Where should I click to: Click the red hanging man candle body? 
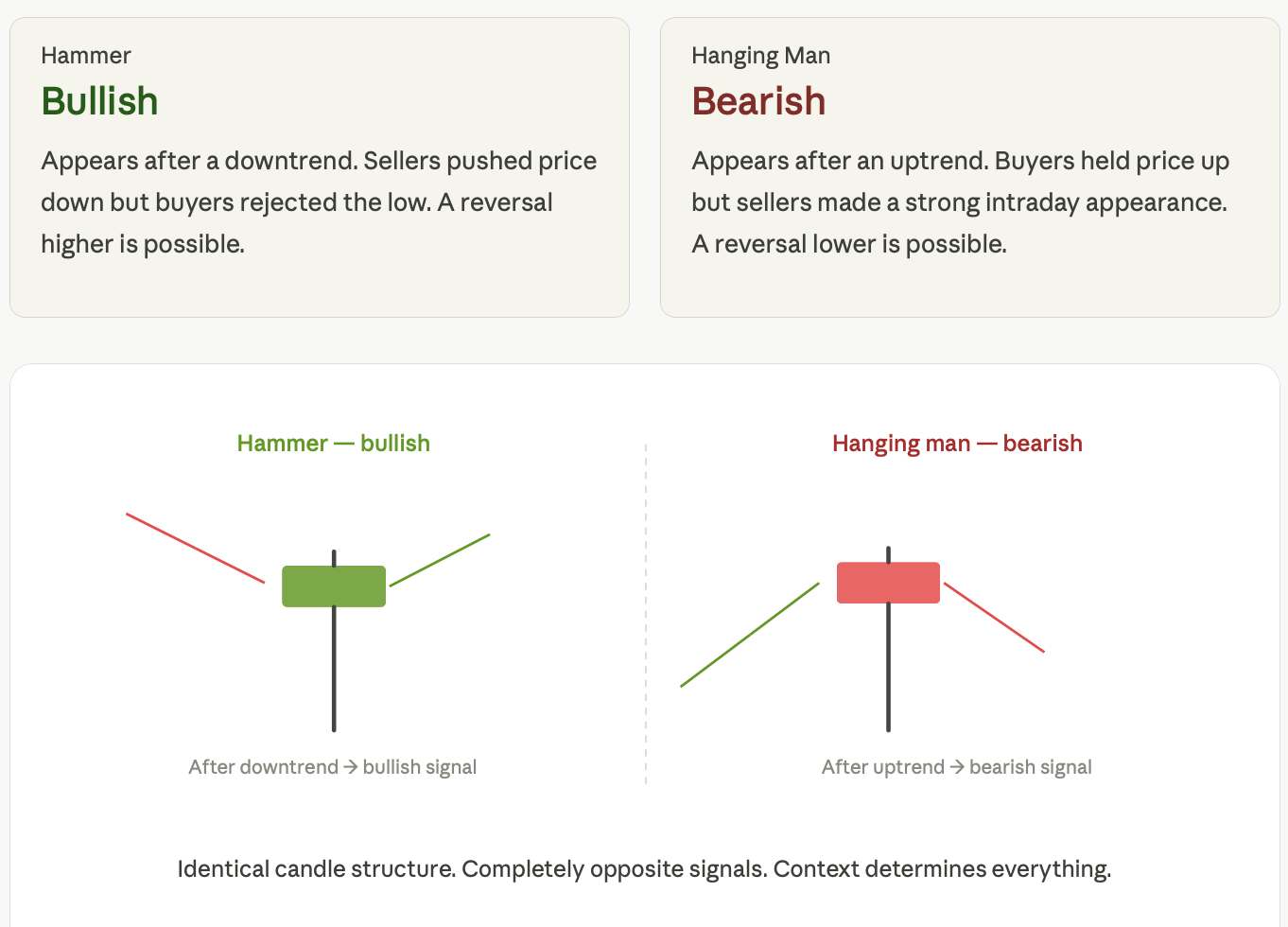[888, 583]
